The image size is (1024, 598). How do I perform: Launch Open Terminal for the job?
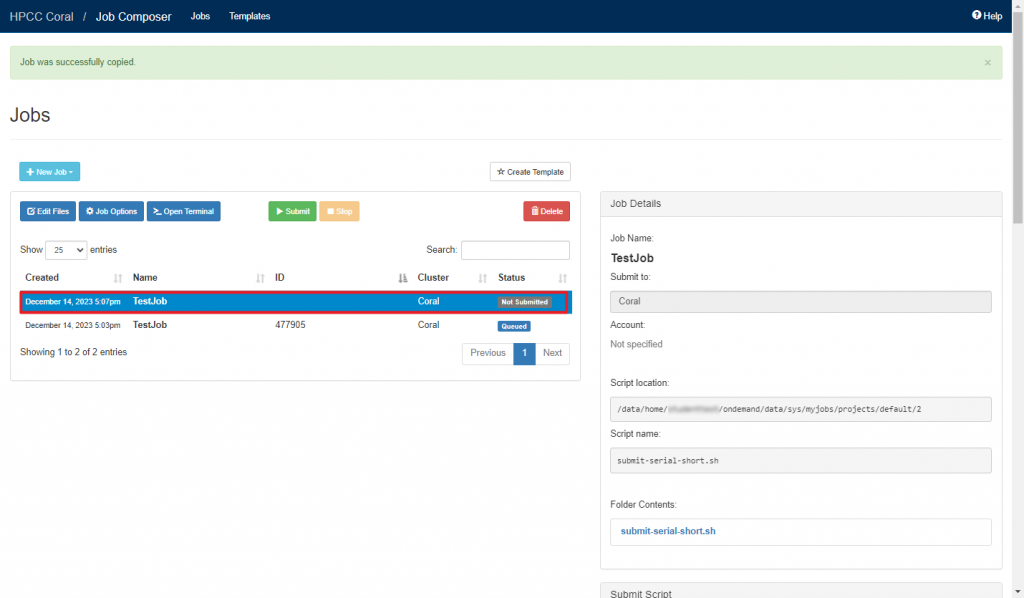point(183,211)
